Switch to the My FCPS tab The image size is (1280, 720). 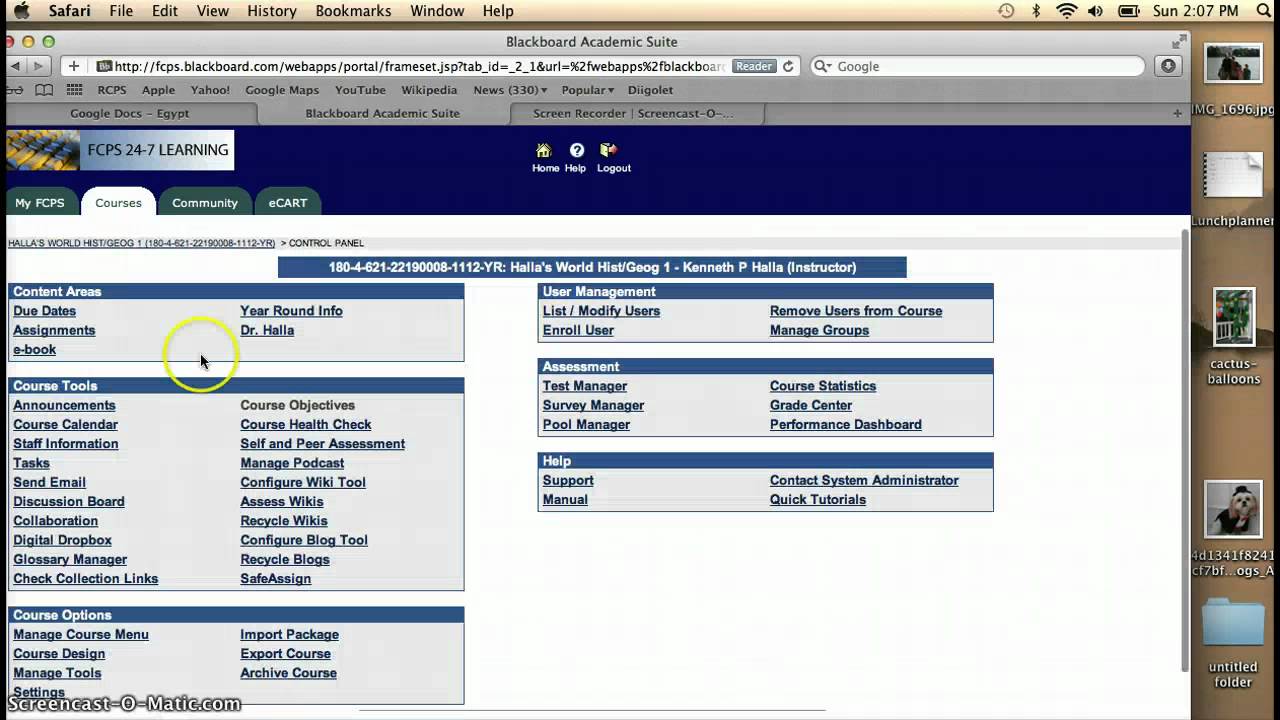coord(40,202)
